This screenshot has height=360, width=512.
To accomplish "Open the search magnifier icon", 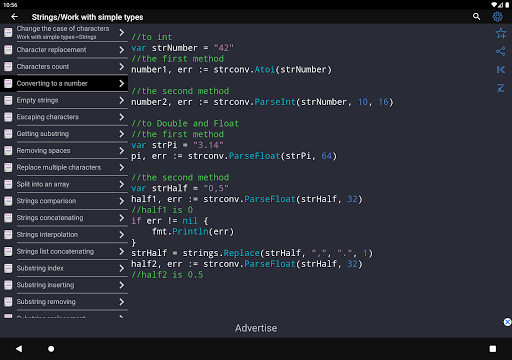I will point(476,17).
